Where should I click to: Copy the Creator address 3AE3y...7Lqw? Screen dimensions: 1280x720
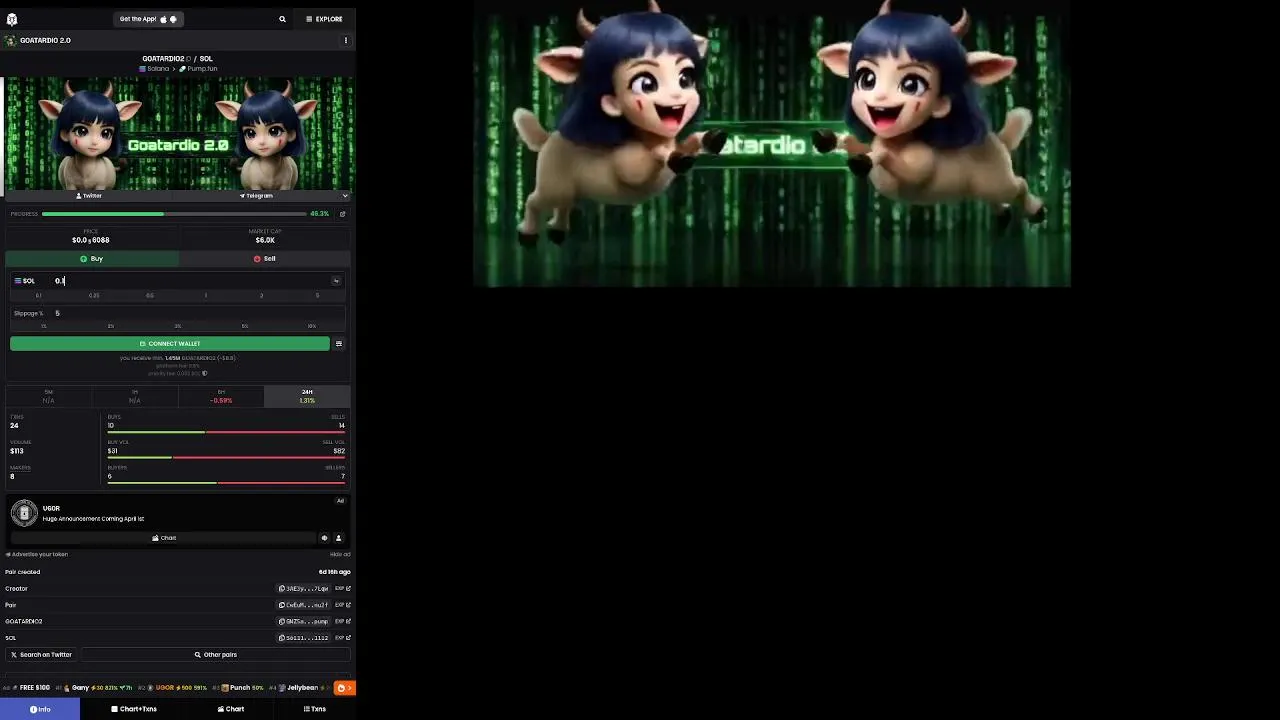point(304,589)
